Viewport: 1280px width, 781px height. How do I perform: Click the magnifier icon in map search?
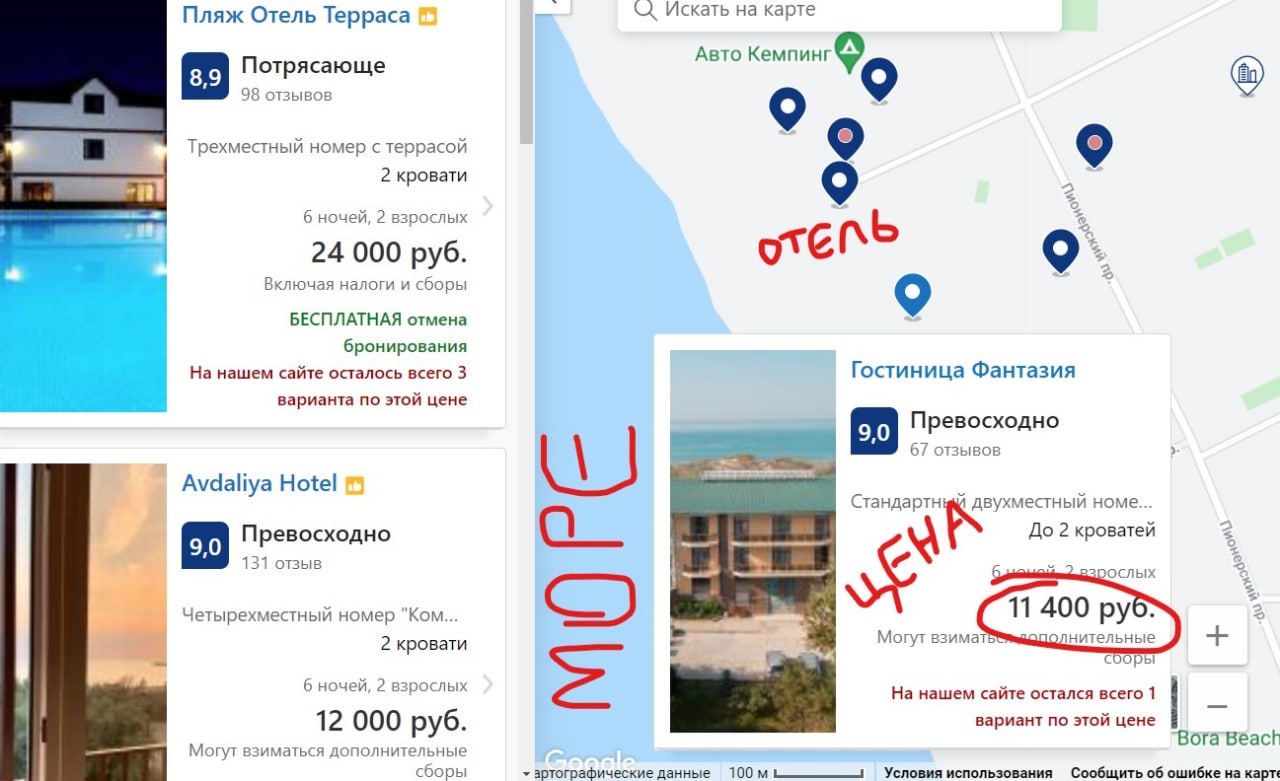646,11
